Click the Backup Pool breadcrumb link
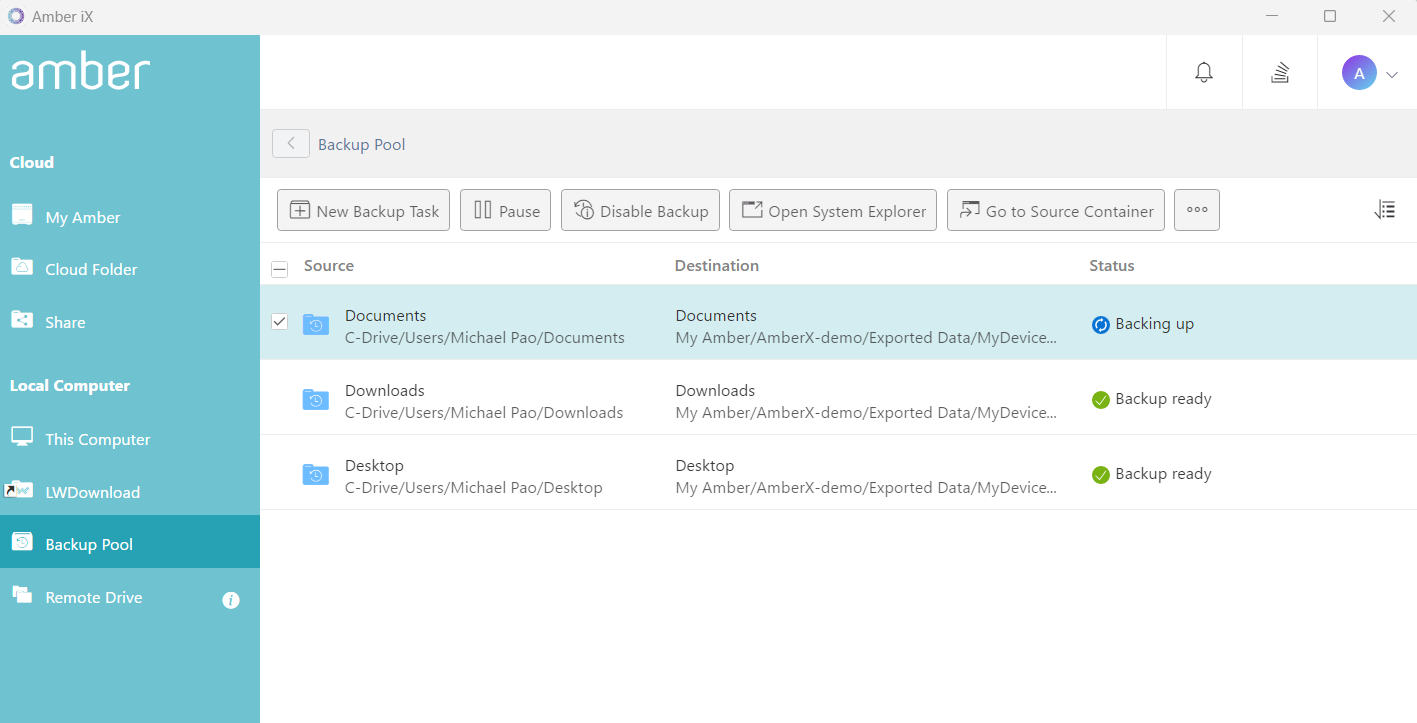Viewport: 1417px width, 723px height. [x=361, y=144]
